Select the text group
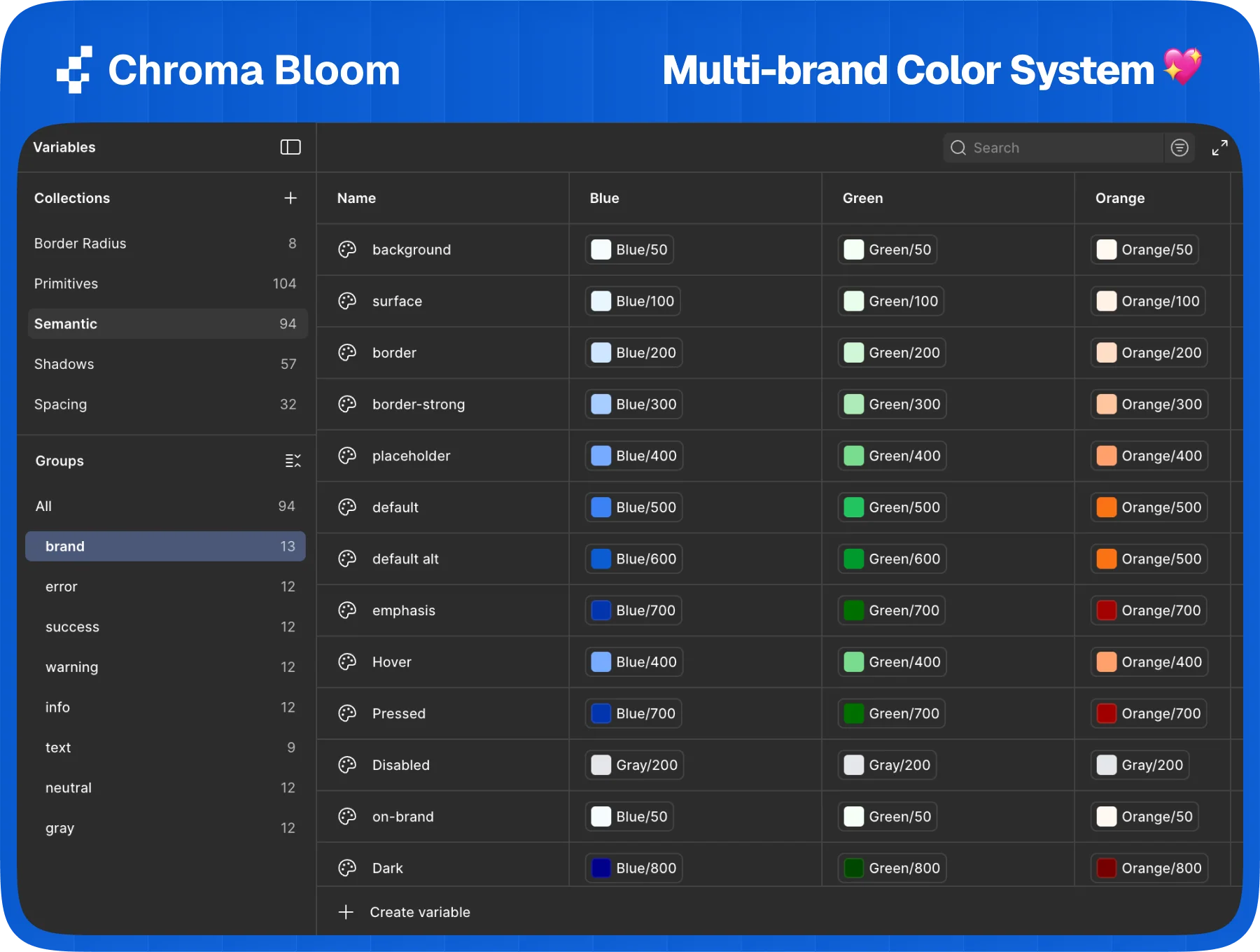The image size is (1260, 952). tap(165, 748)
